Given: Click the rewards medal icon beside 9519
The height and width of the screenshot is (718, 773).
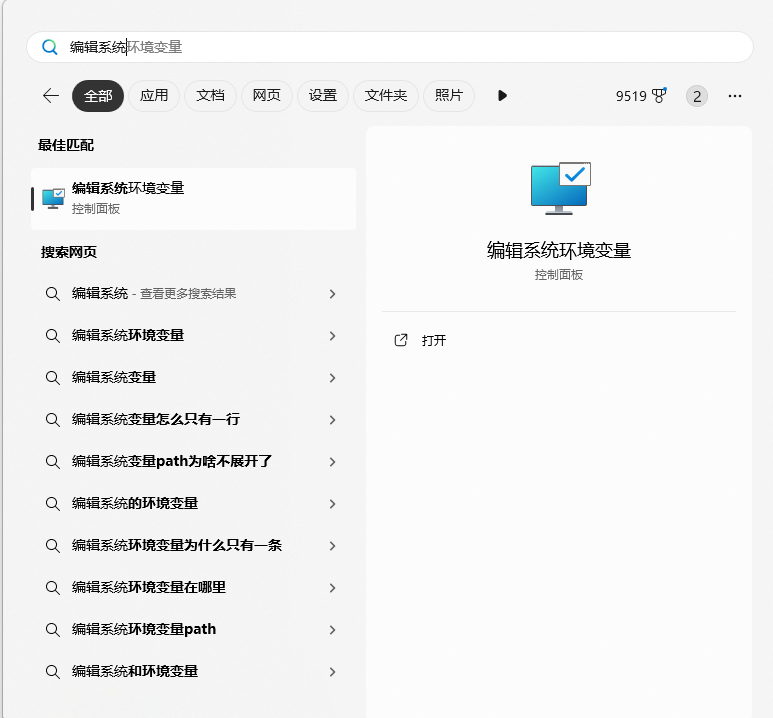Looking at the screenshot, I should point(659,96).
